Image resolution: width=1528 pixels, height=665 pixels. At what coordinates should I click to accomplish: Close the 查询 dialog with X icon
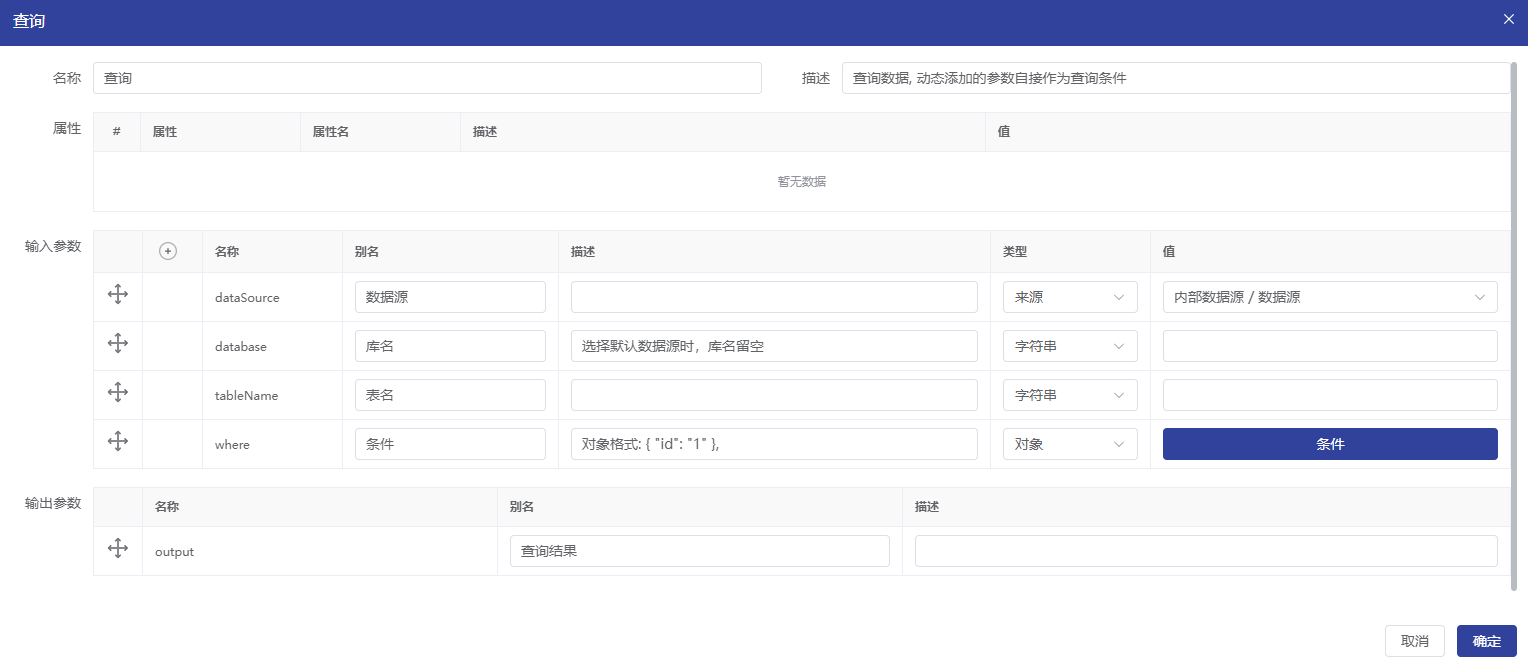(1508, 19)
